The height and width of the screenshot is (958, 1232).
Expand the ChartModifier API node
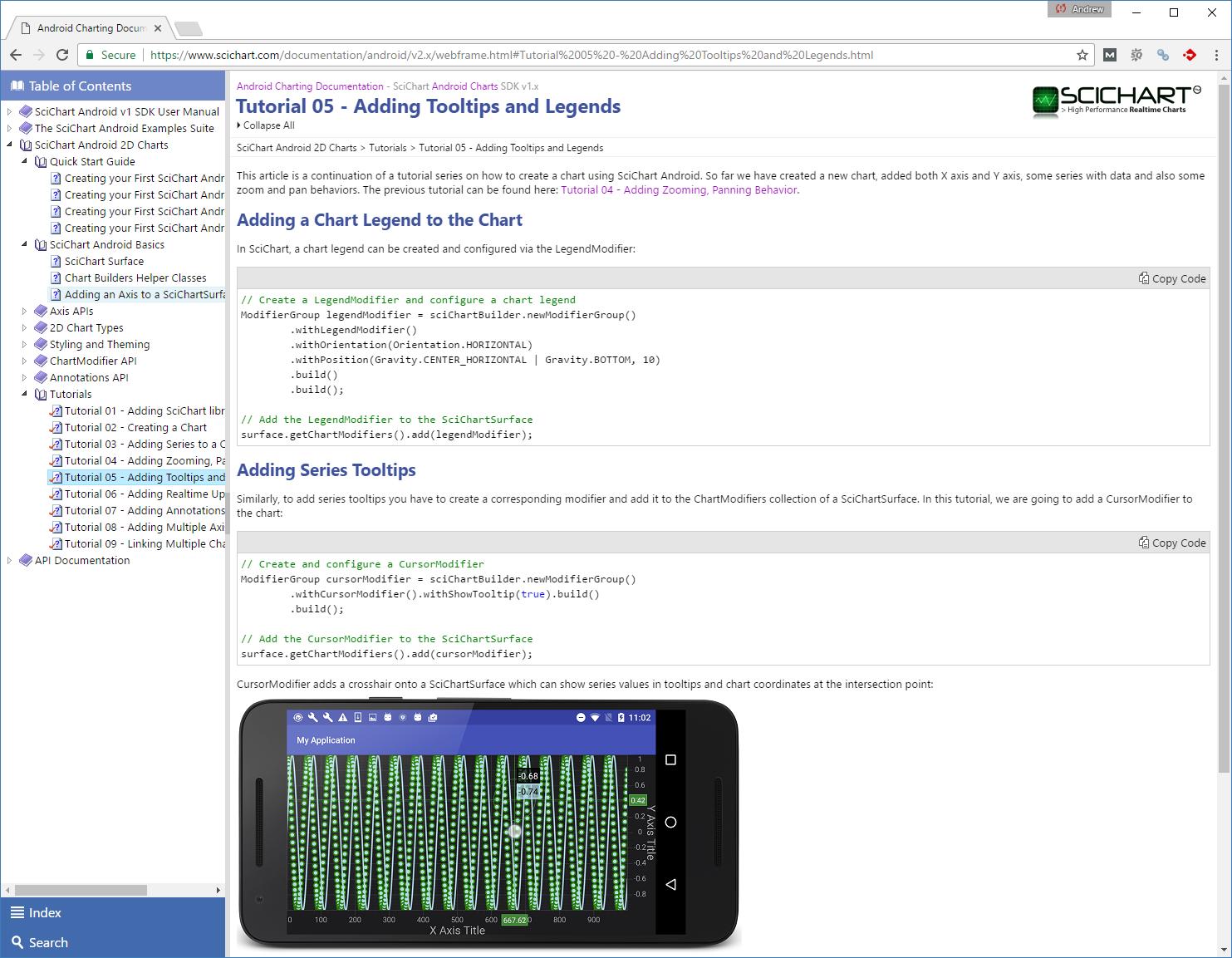pyautogui.click(x=24, y=361)
